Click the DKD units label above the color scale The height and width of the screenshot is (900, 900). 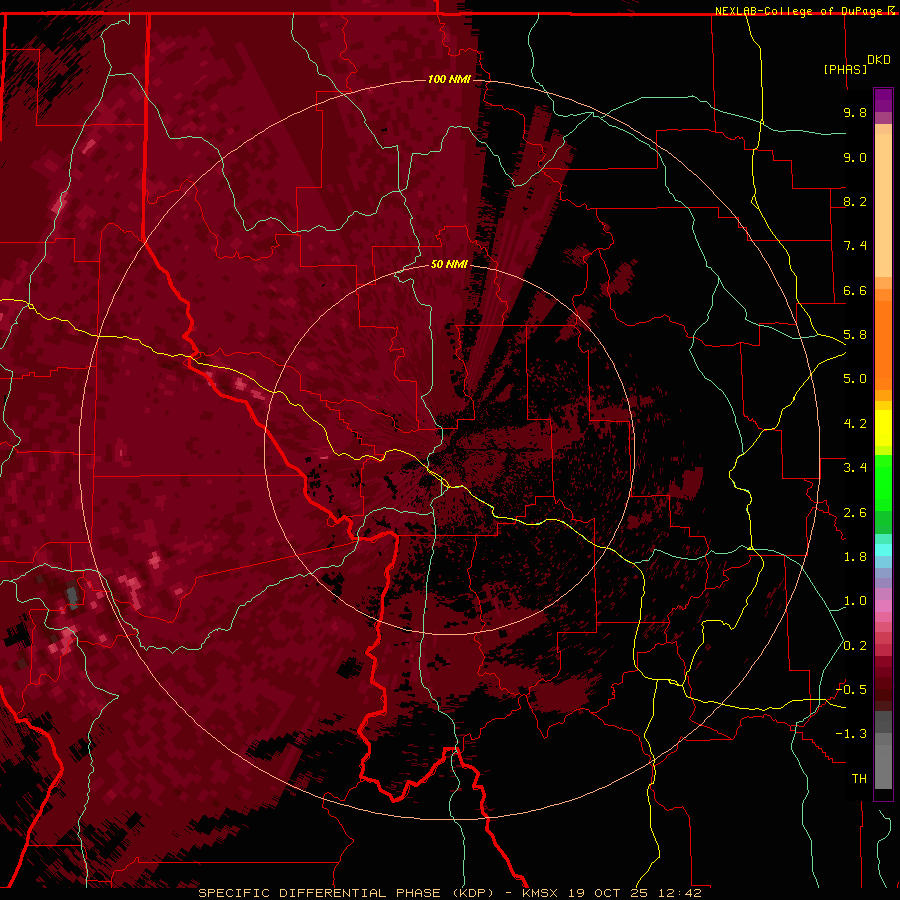[879, 60]
